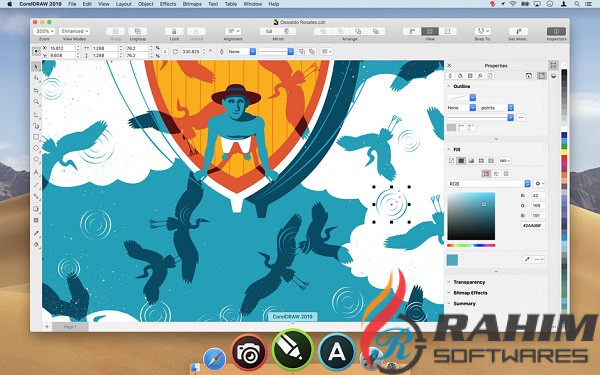Open the Enhanced view modes dropdown

click(74, 31)
